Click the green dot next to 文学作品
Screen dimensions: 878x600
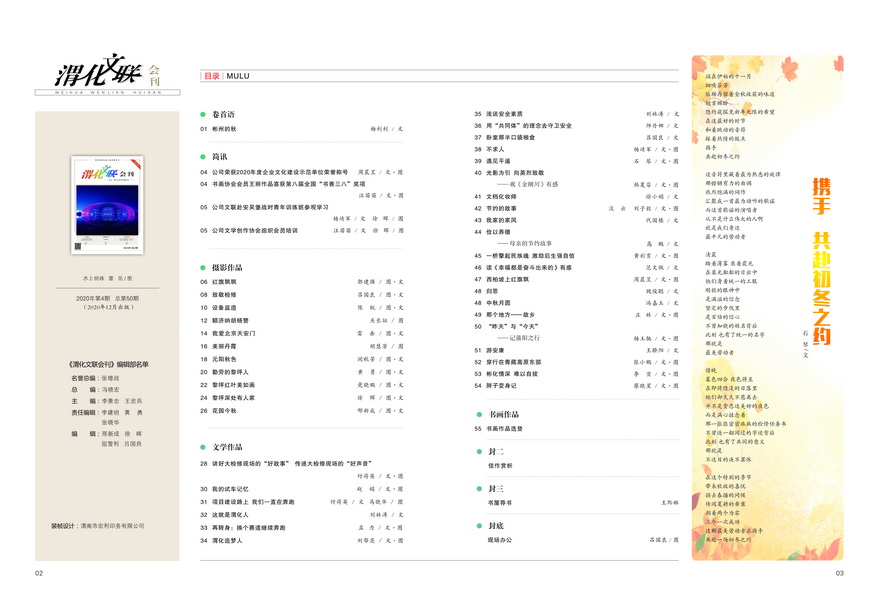pyautogui.click(x=203, y=447)
